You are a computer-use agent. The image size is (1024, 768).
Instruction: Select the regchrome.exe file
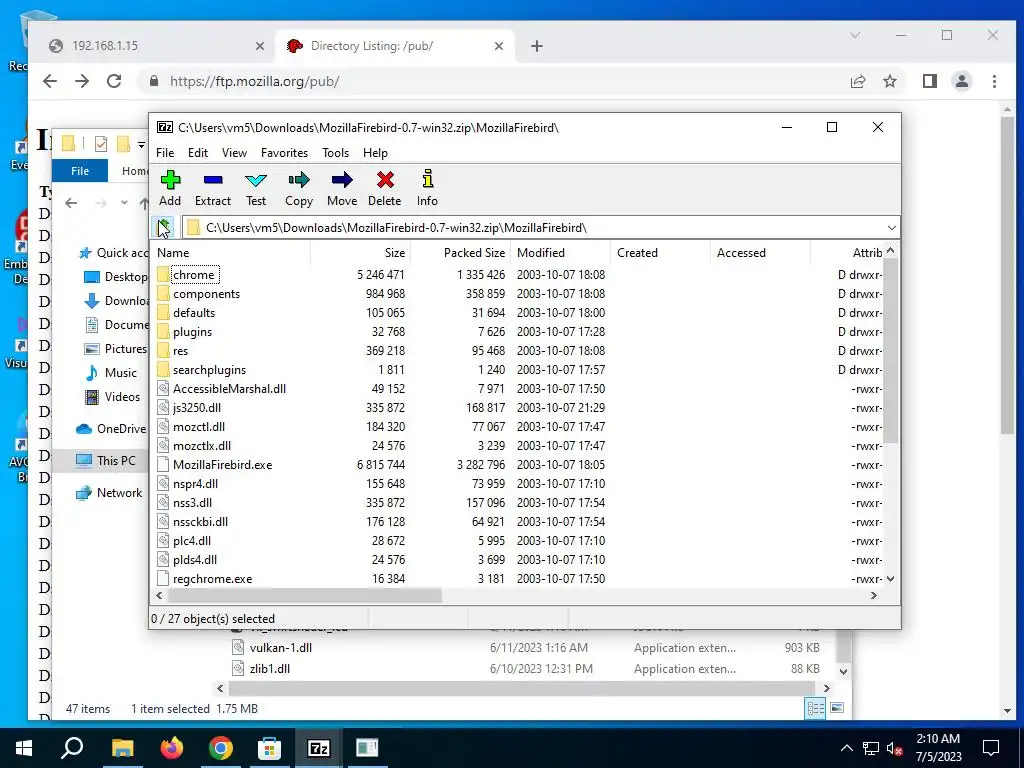coord(212,579)
